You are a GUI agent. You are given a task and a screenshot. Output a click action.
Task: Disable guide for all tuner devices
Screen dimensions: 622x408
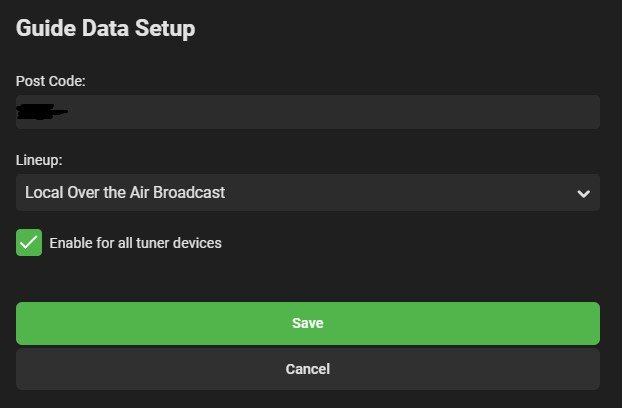[x=29, y=242]
